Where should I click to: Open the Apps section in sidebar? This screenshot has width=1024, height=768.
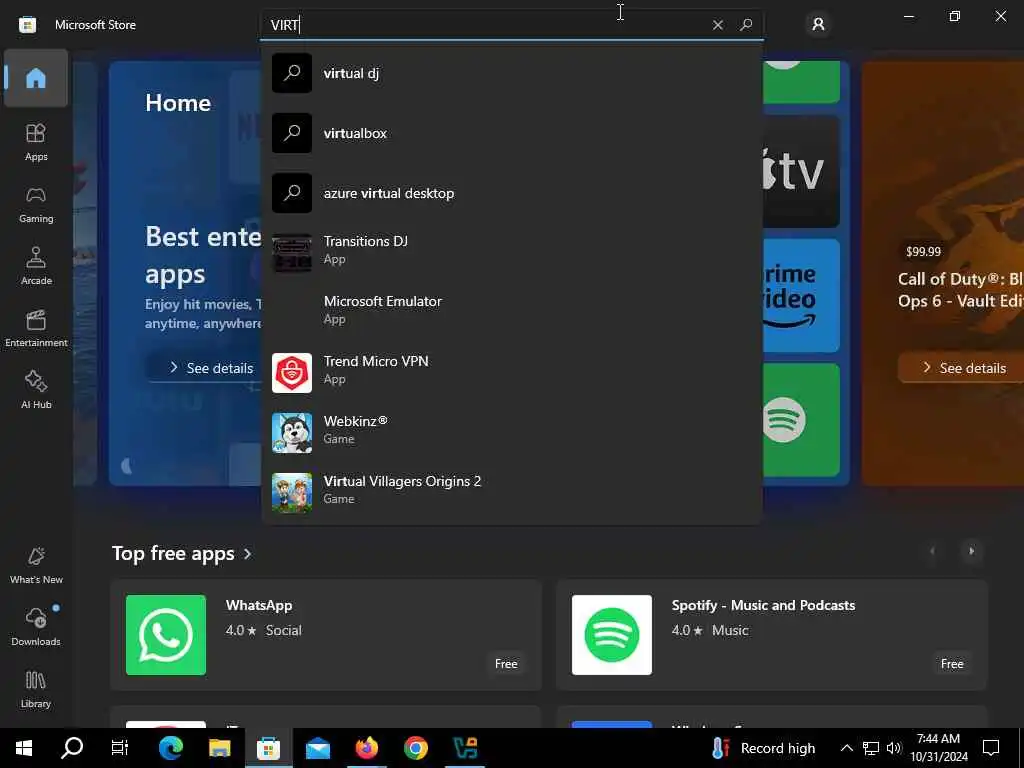[x=36, y=142]
